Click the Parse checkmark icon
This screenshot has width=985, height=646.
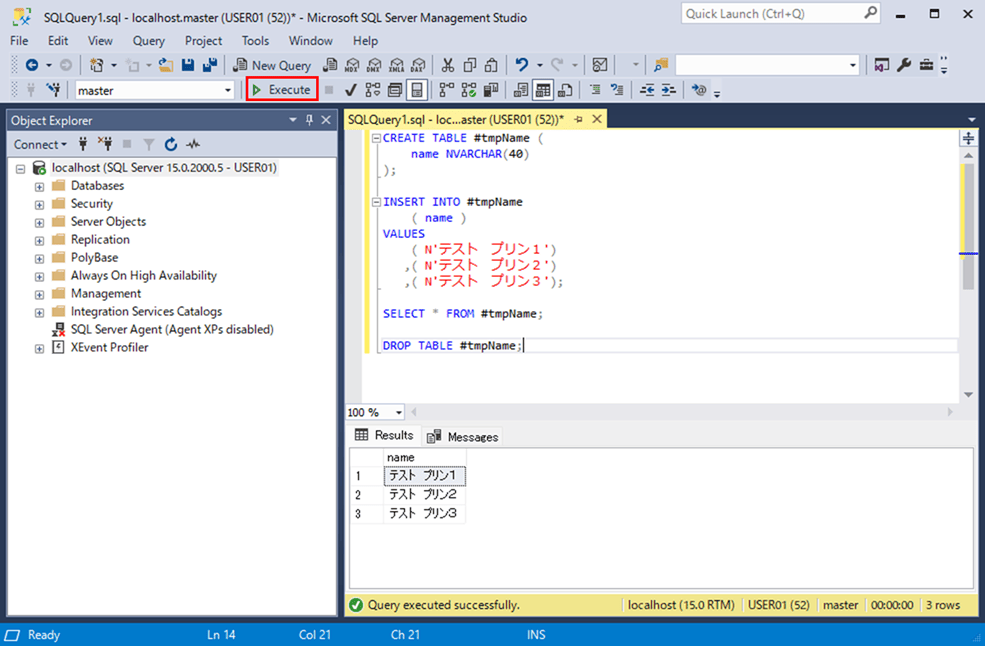[351, 90]
